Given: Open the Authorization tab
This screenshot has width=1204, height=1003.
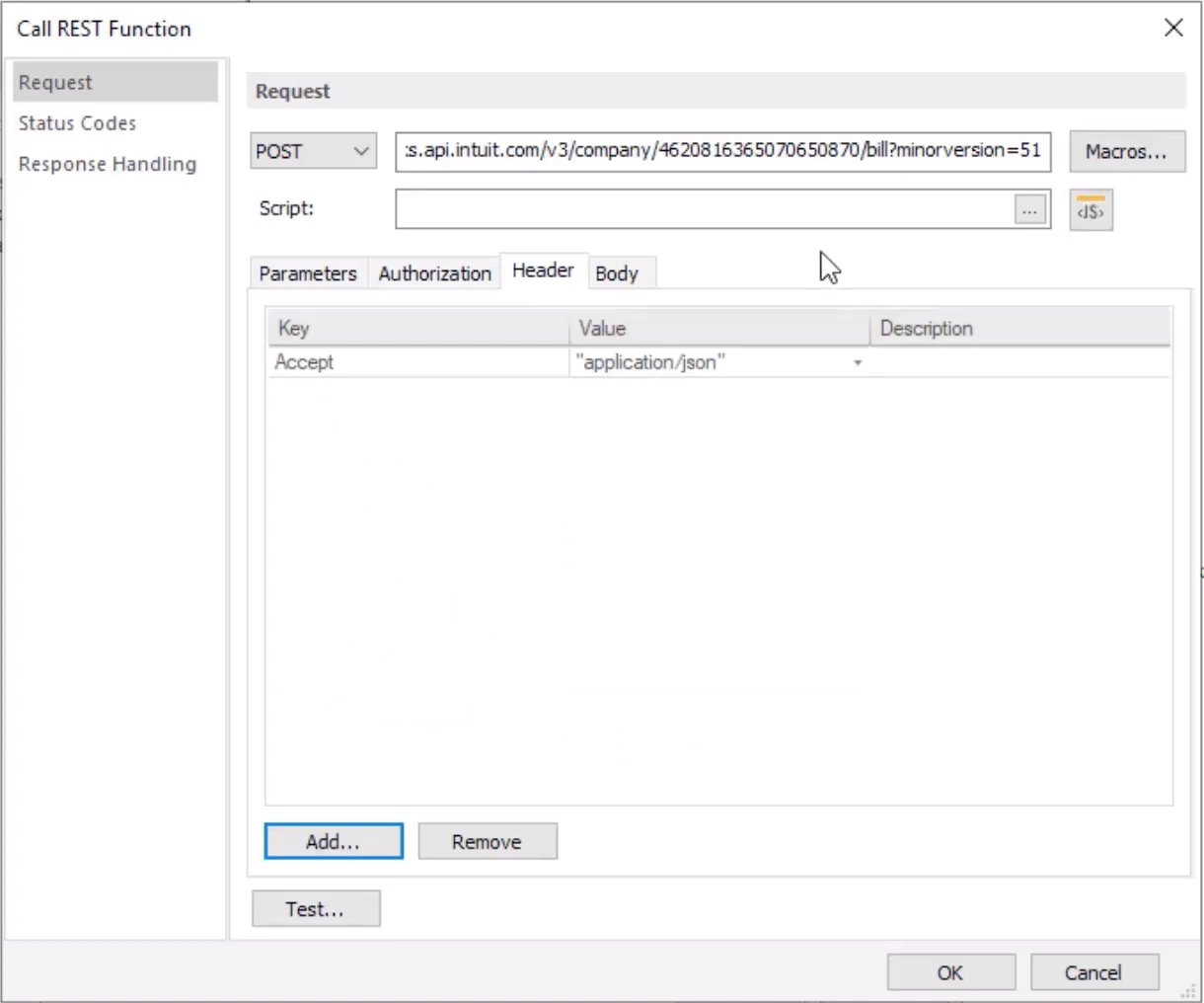Looking at the screenshot, I should [x=434, y=273].
